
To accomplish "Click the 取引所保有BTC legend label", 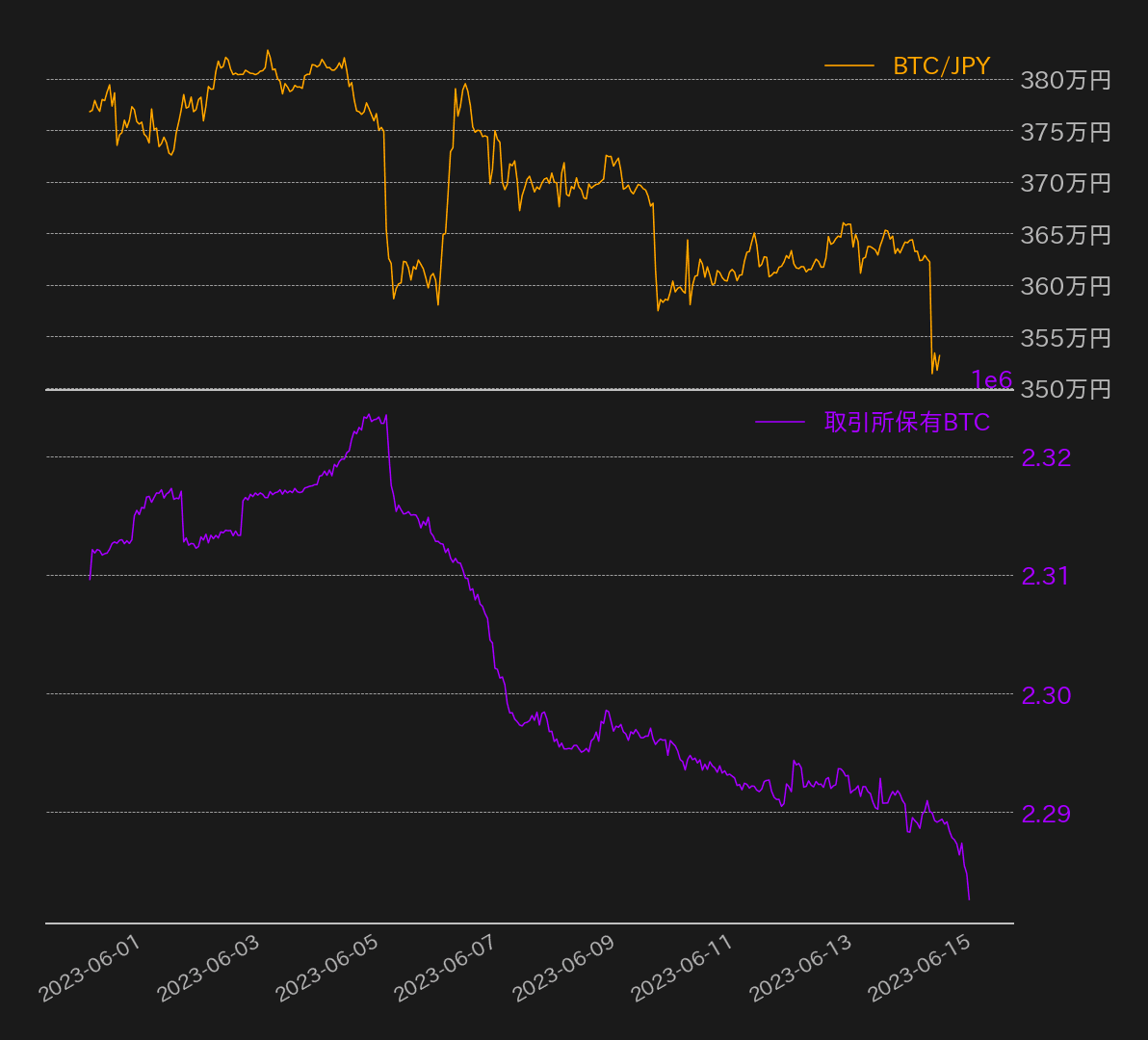I will point(906,422).
